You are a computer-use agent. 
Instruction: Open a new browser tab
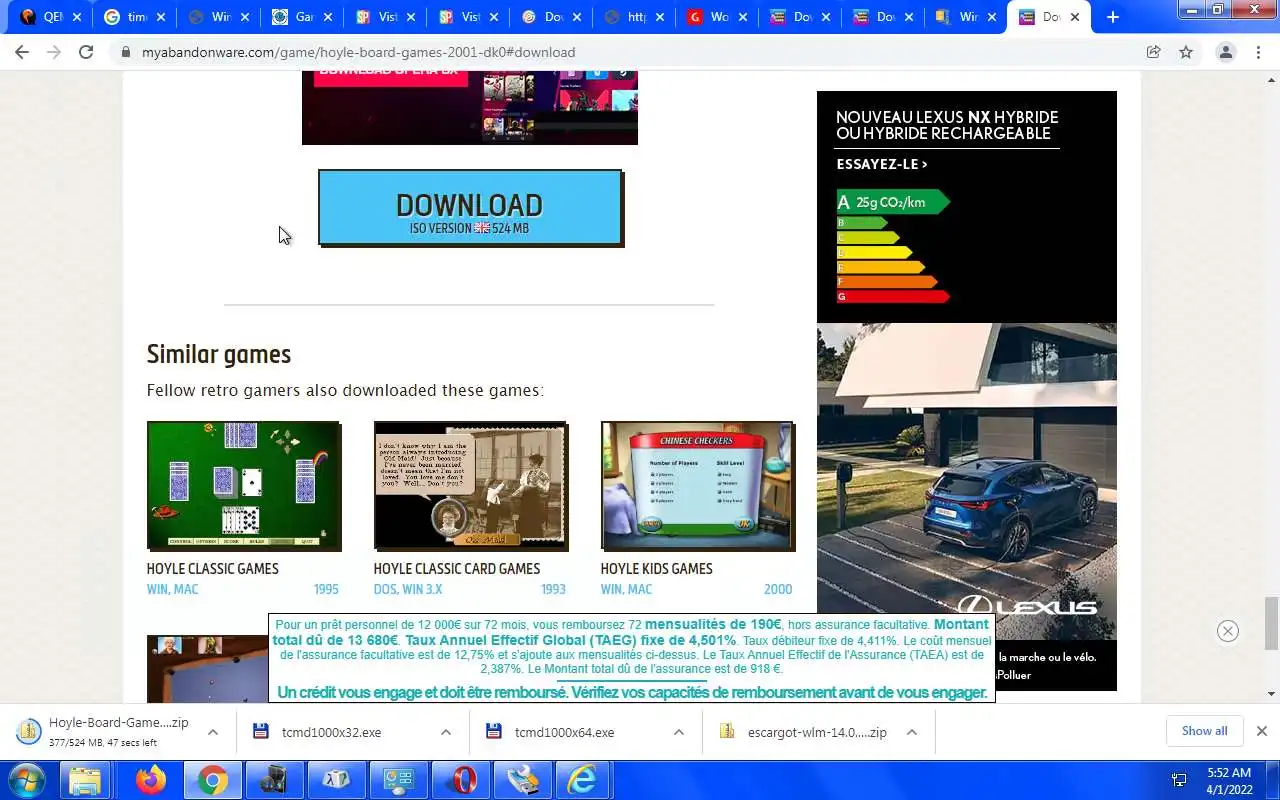tap(1113, 17)
